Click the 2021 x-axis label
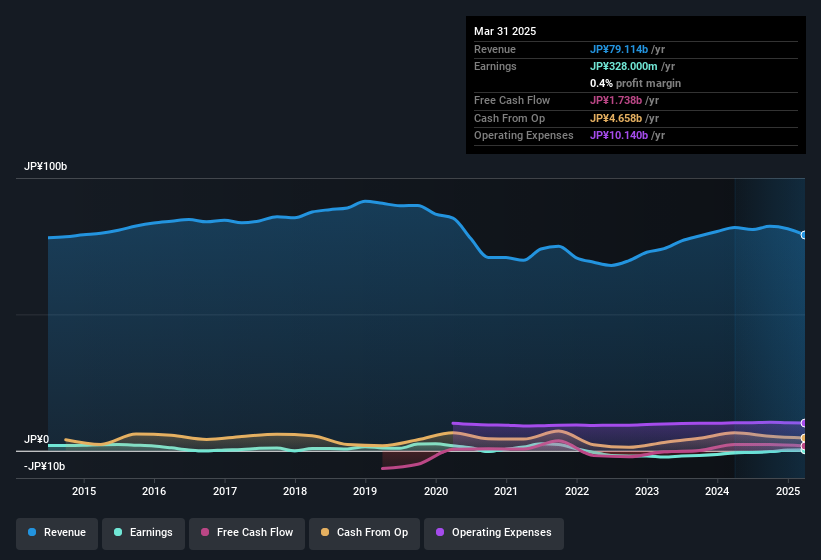This screenshot has height=560, width=821. coord(506,491)
